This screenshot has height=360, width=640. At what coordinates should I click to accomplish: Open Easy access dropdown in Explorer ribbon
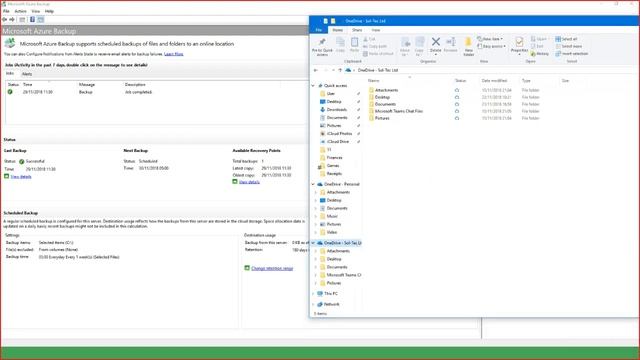491,47
